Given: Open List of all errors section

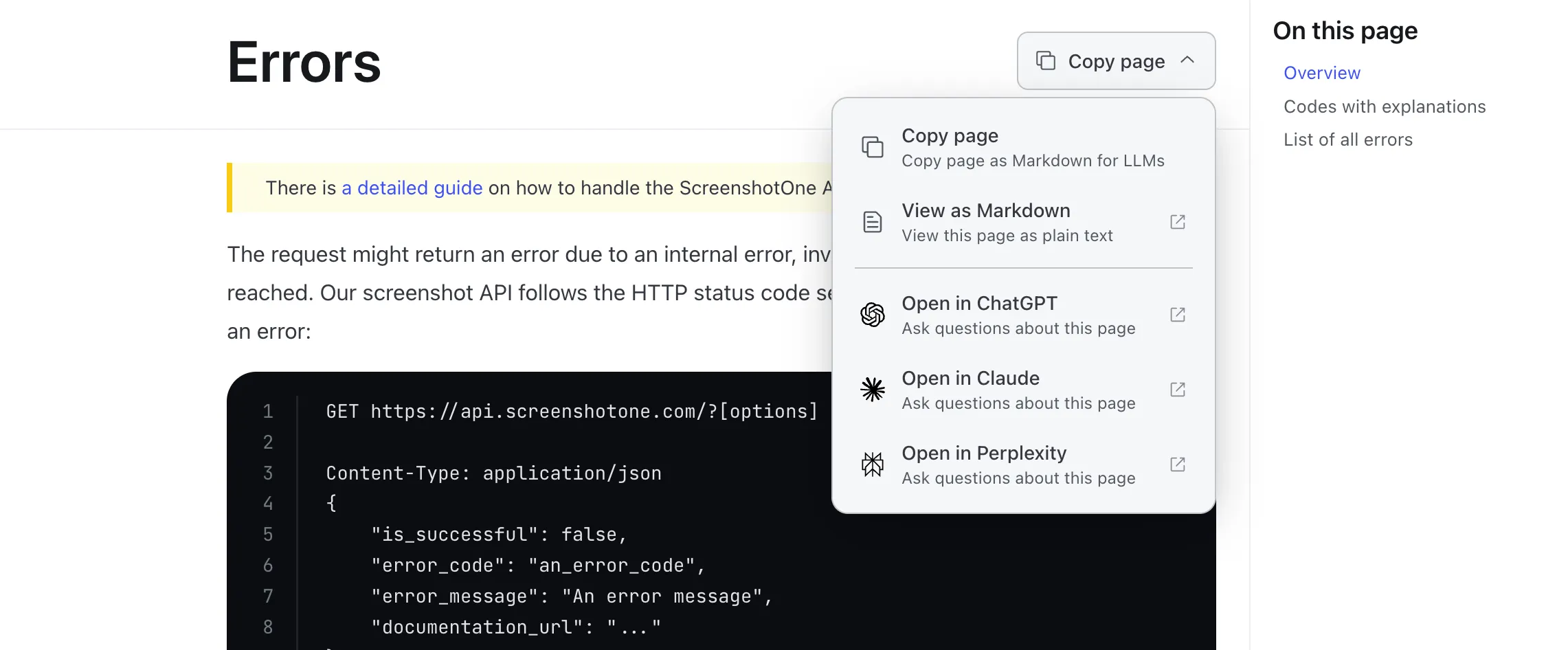Looking at the screenshot, I should pos(1348,139).
